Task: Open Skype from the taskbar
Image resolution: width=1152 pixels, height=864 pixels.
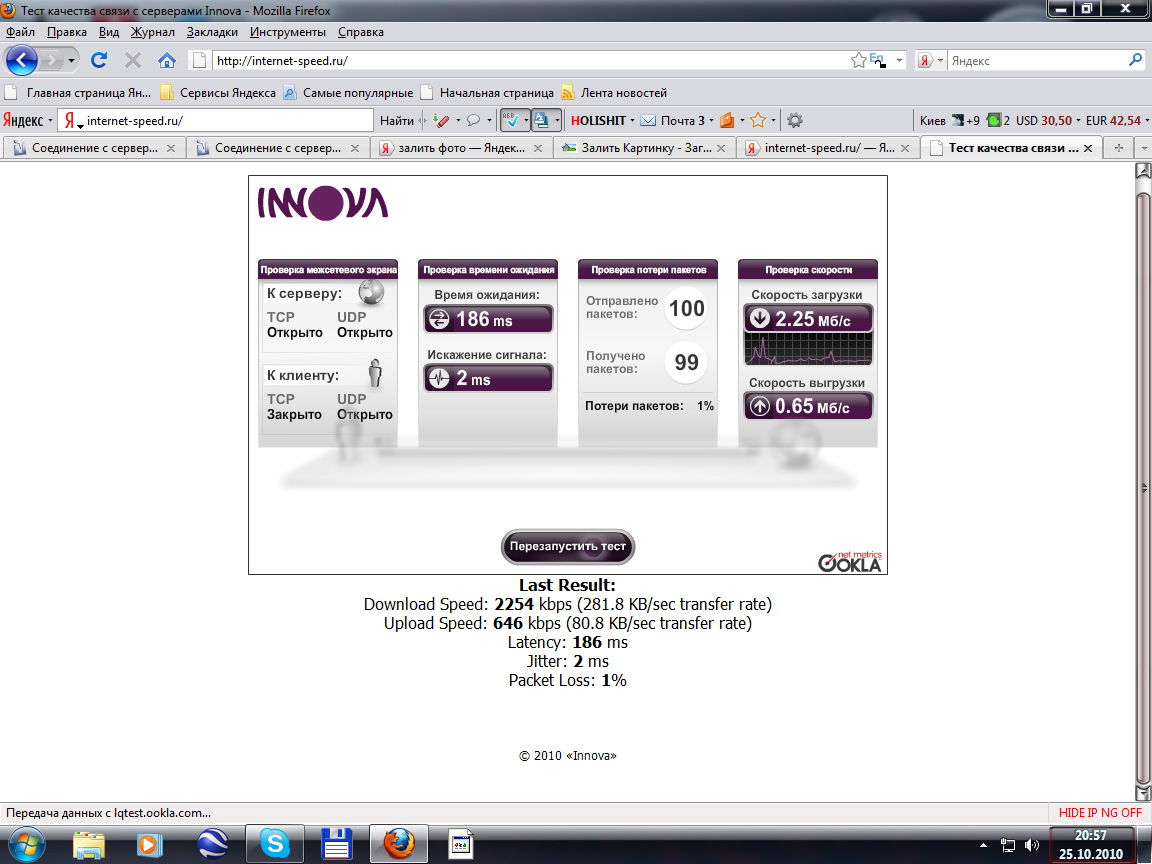Action: 274,843
